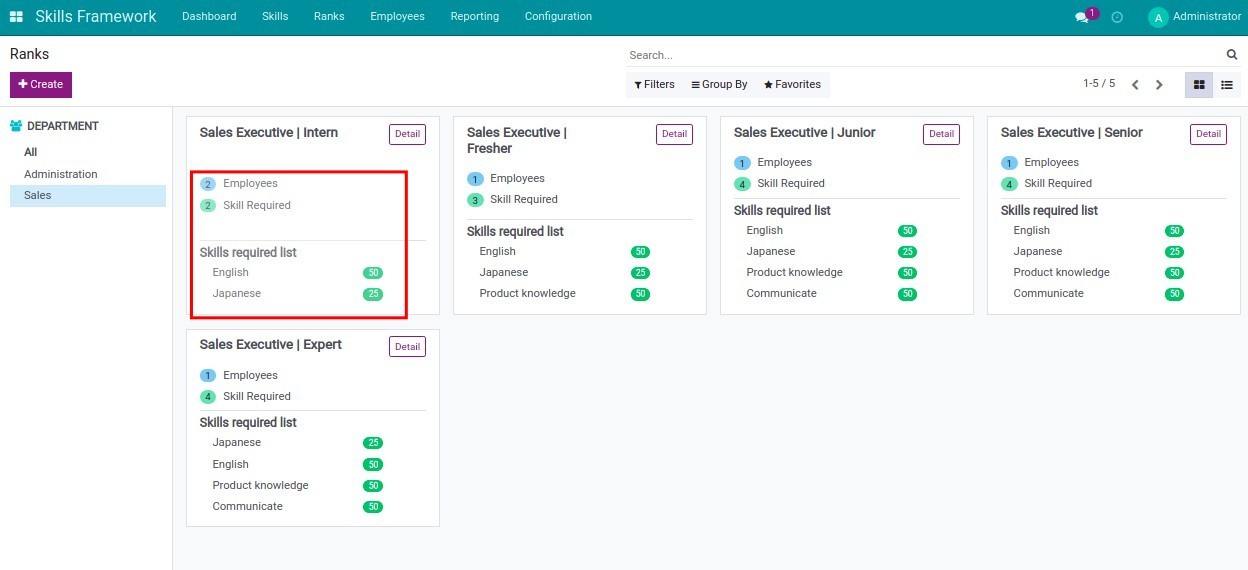Go to the next page arrow
The height and width of the screenshot is (570, 1248).
(x=1159, y=85)
